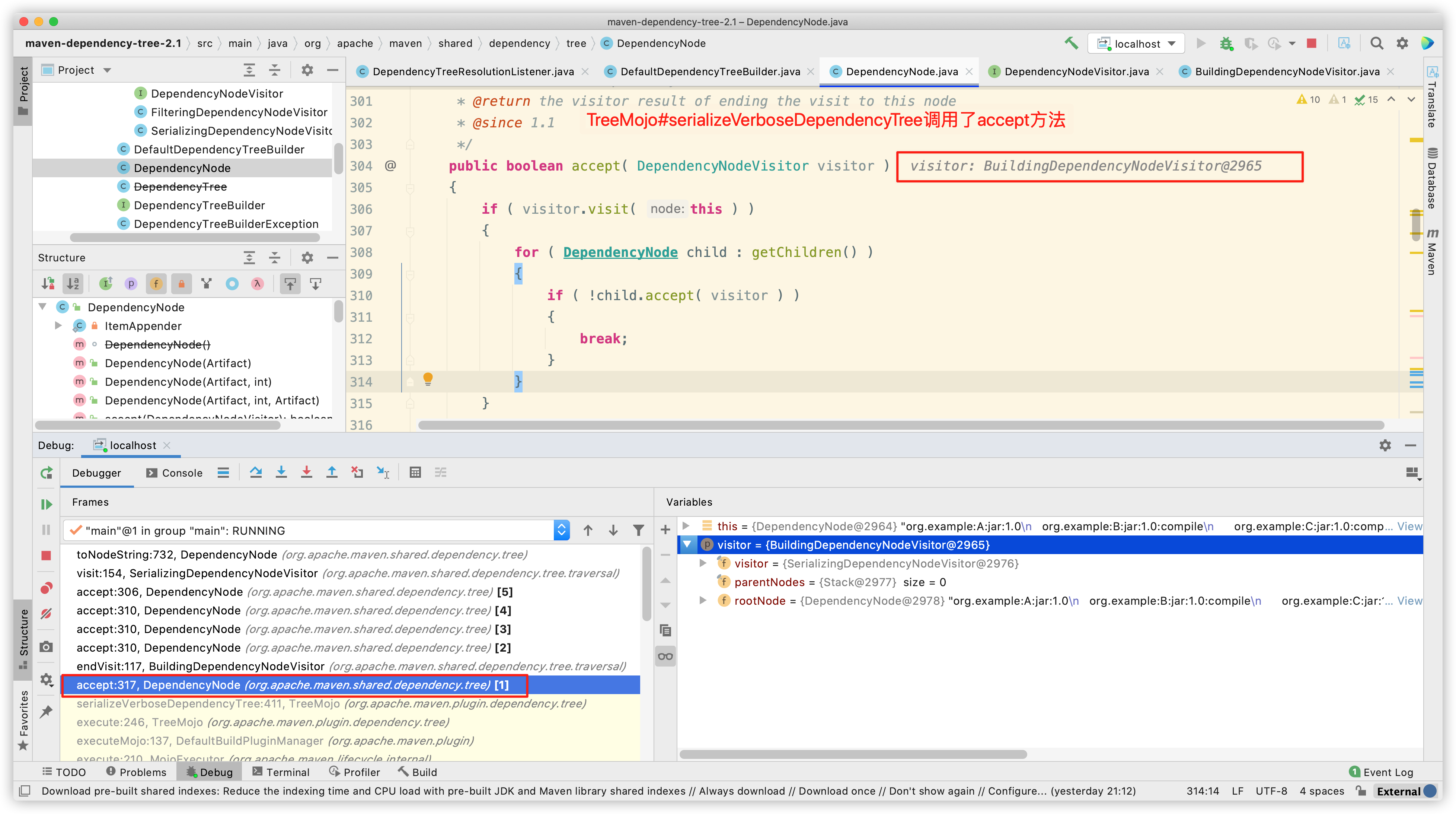
Task: Pin the debug tab
Action: pos(47,712)
